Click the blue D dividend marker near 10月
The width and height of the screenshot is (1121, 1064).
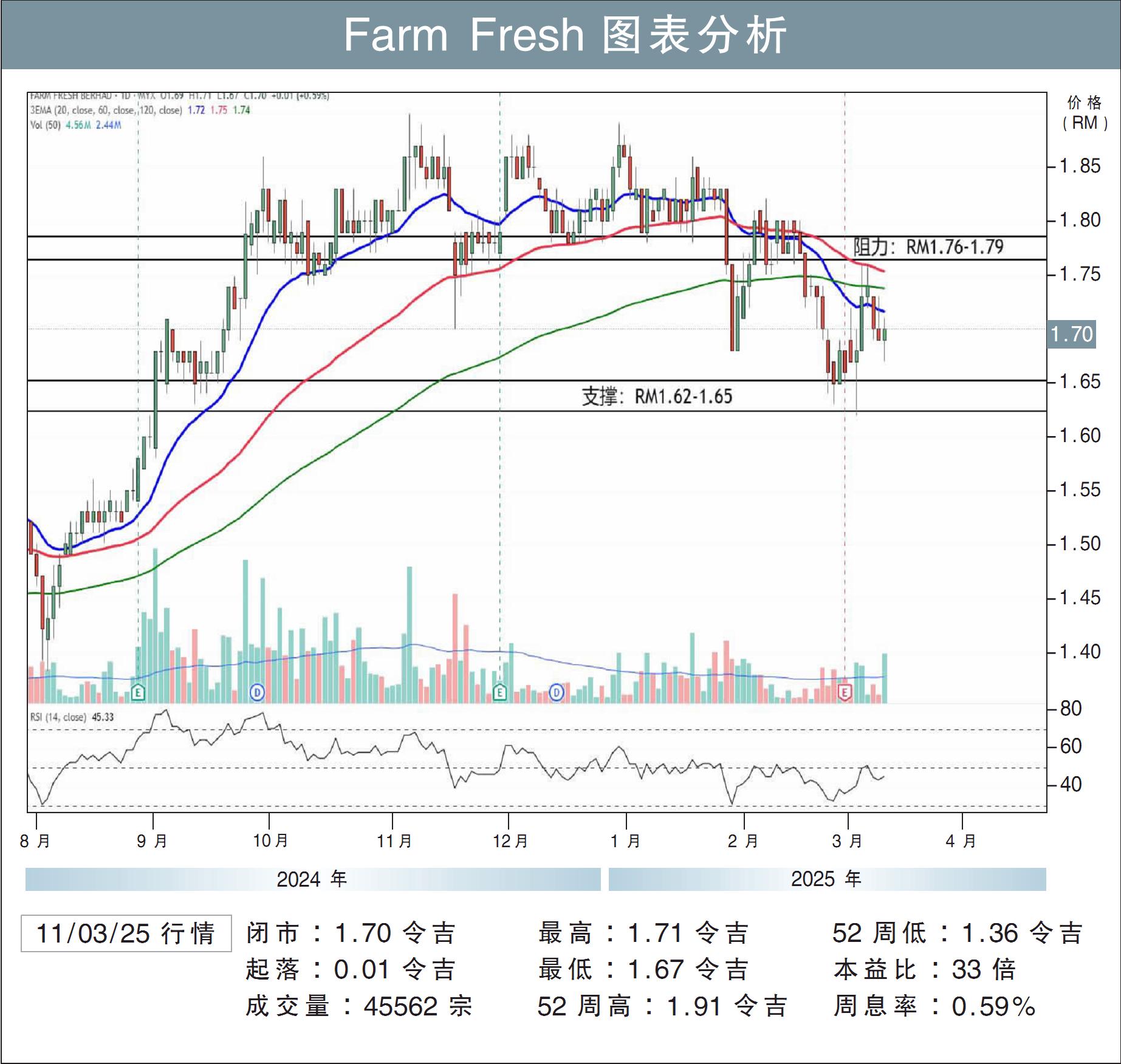pyautogui.click(x=258, y=692)
